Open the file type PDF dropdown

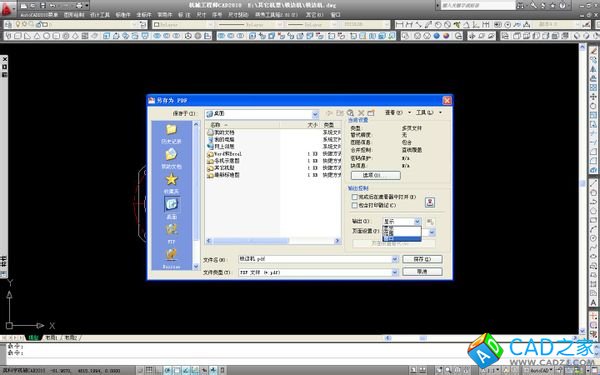395,272
